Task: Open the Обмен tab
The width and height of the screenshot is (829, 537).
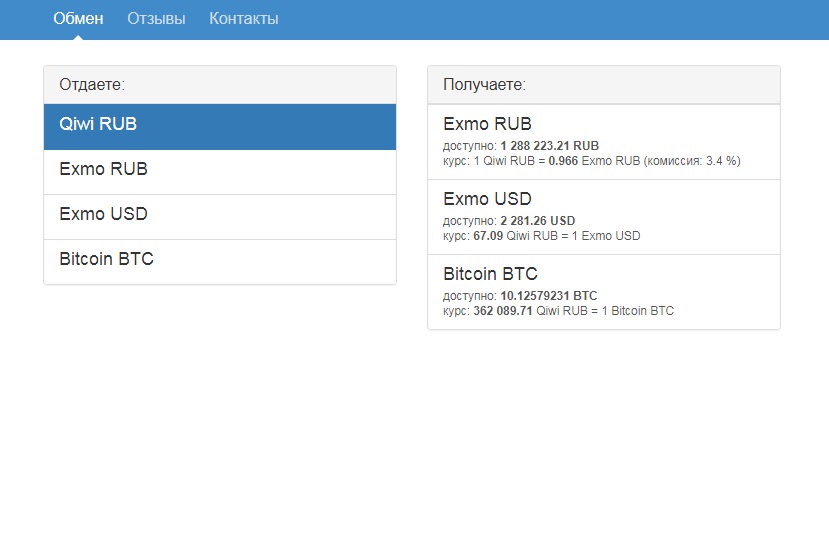Action: (78, 18)
